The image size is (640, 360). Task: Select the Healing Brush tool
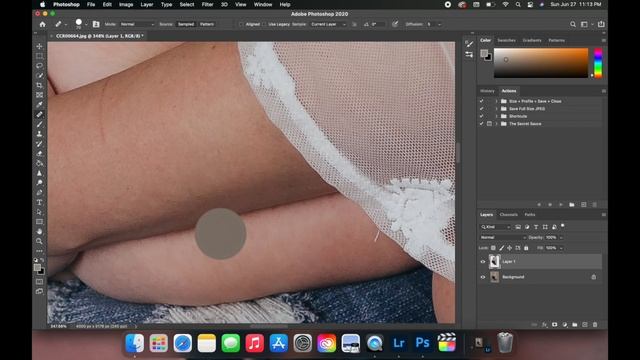click(40, 115)
